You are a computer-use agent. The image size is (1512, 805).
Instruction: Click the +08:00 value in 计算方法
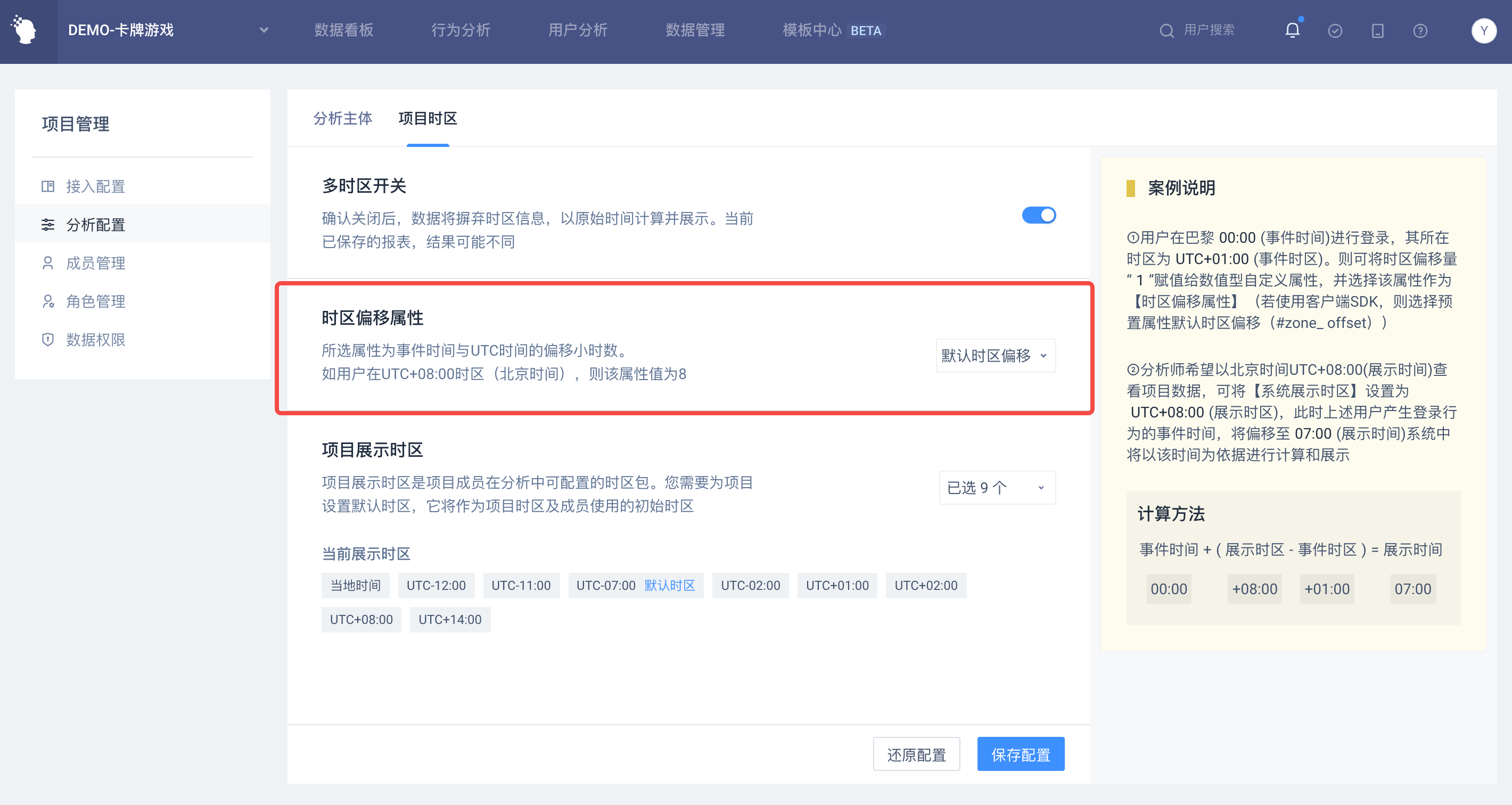(x=1255, y=589)
